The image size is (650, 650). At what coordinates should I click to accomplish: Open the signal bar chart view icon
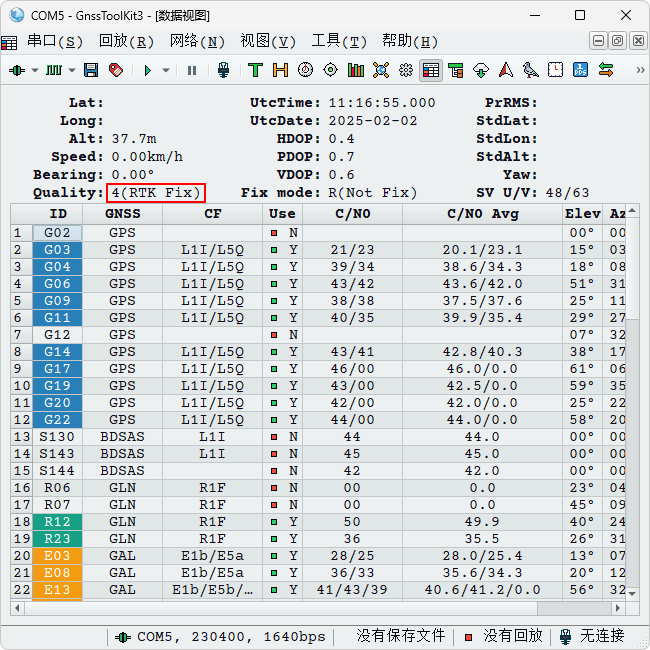[x=356, y=70]
